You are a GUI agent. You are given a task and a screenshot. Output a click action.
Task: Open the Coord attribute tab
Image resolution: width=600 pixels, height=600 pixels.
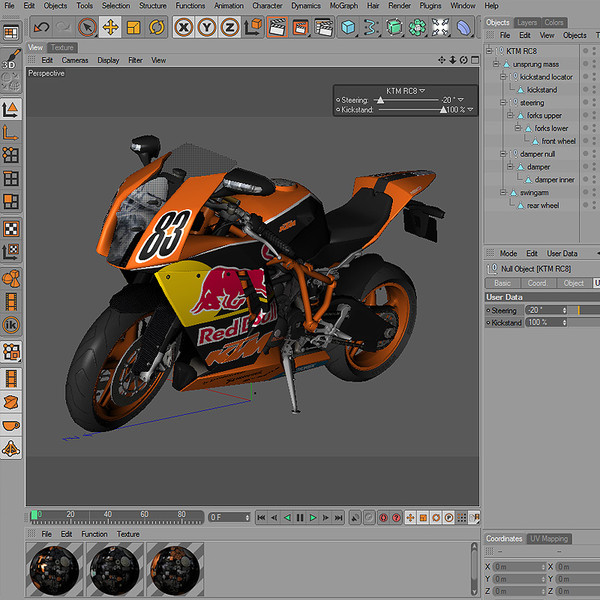(x=536, y=283)
